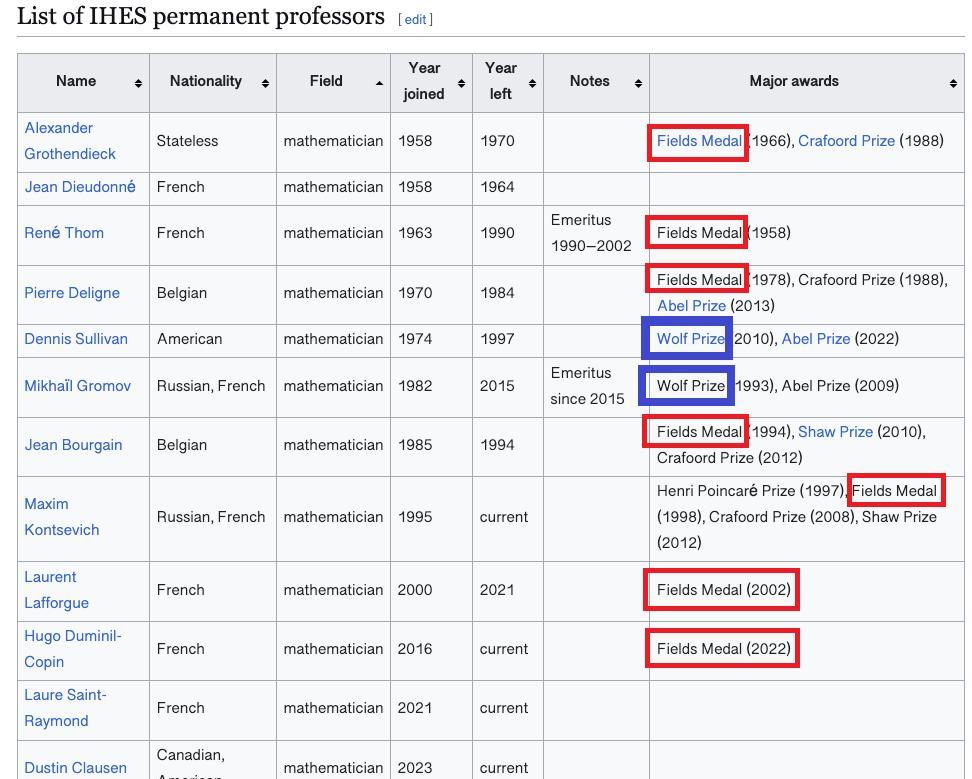972x779 pixels.
Task: Open Mikhaïl Gromov's article
Action: tap(77, 385)
